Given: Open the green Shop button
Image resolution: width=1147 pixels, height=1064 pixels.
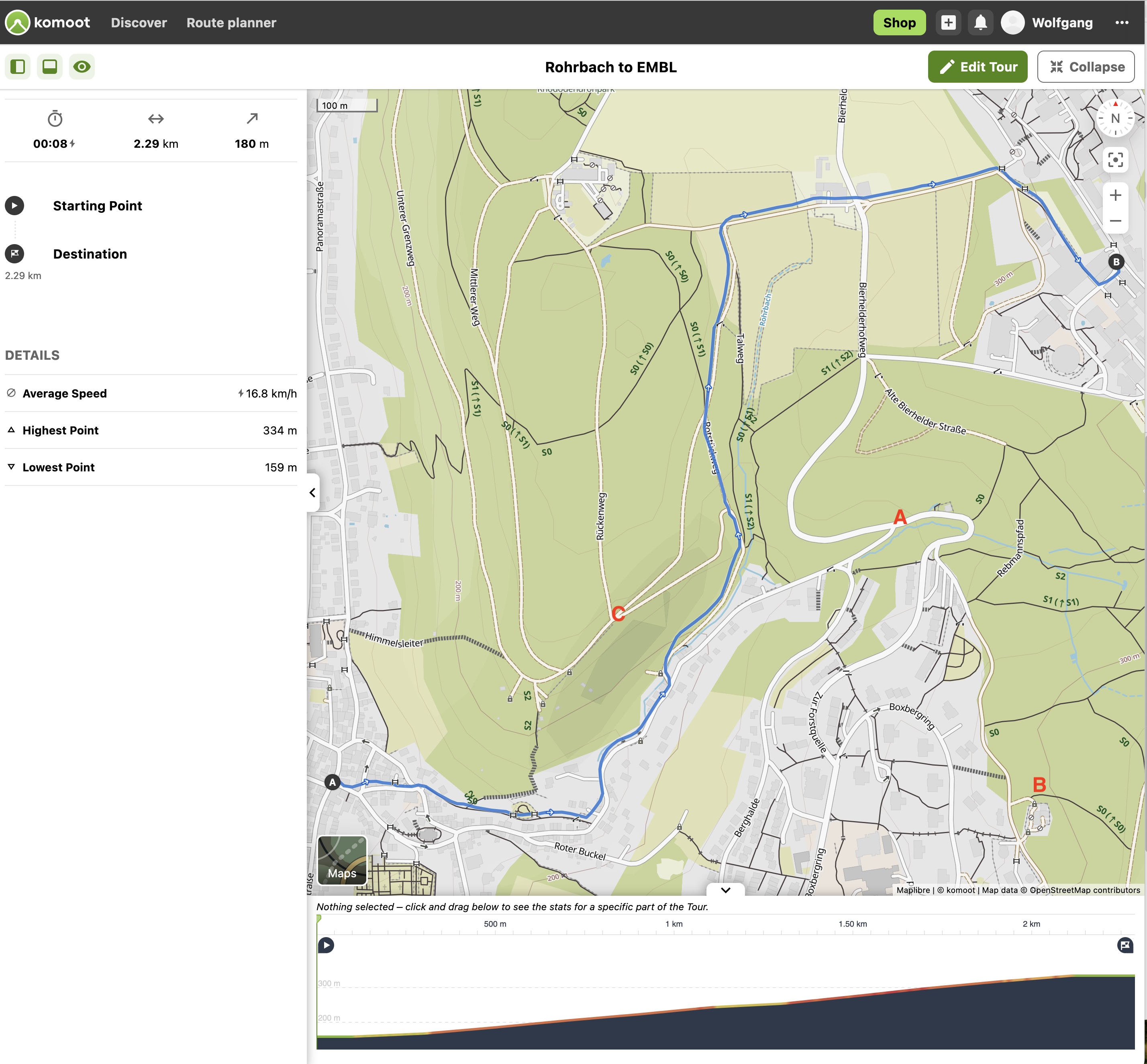Looking at the screenshot, I should [x=899, y=22].
